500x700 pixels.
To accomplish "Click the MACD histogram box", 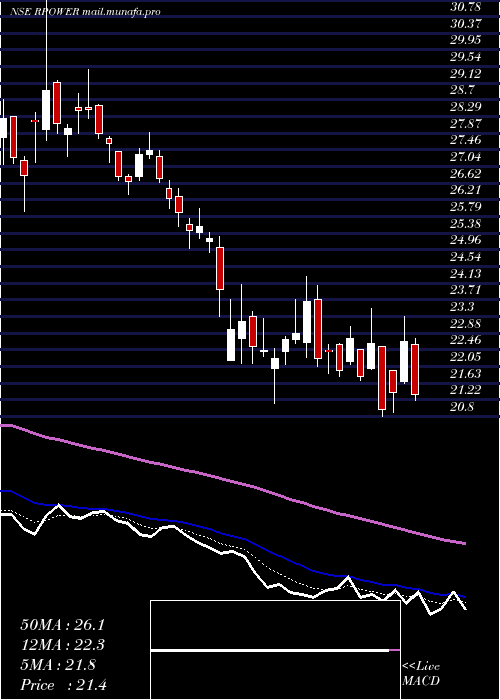I will [x=275, y=650].
